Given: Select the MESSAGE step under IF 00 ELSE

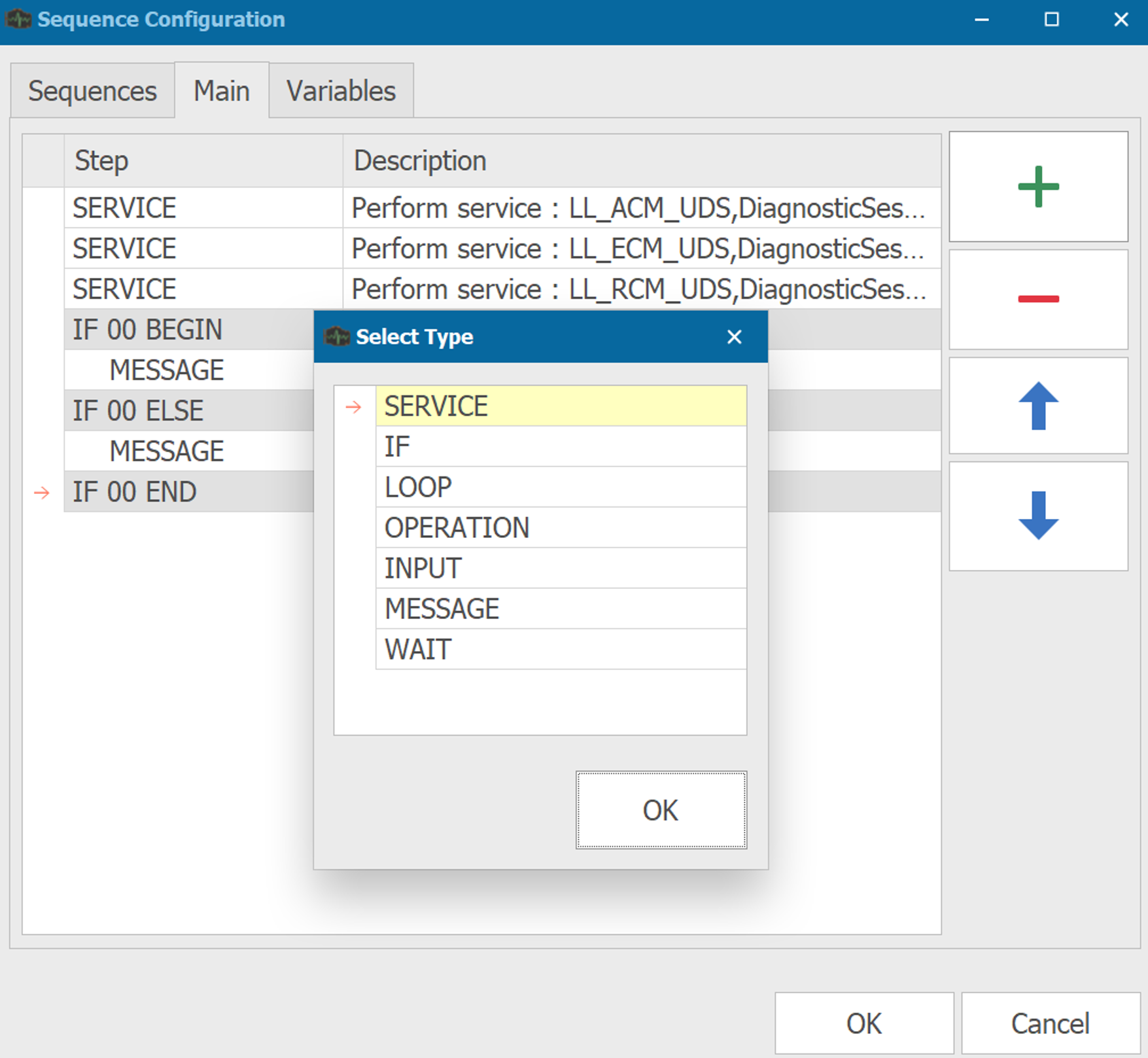Looking at the screenshot, I should (189, 451).
